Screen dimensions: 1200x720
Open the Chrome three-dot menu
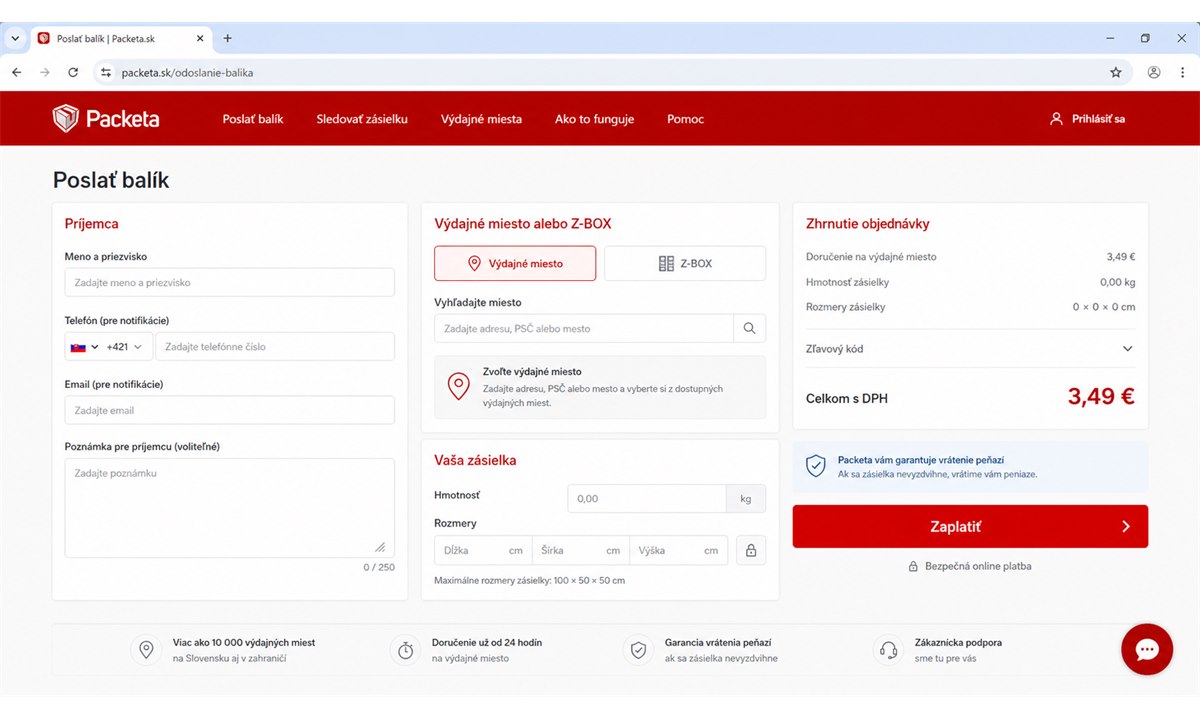[x=1183, y=72]
